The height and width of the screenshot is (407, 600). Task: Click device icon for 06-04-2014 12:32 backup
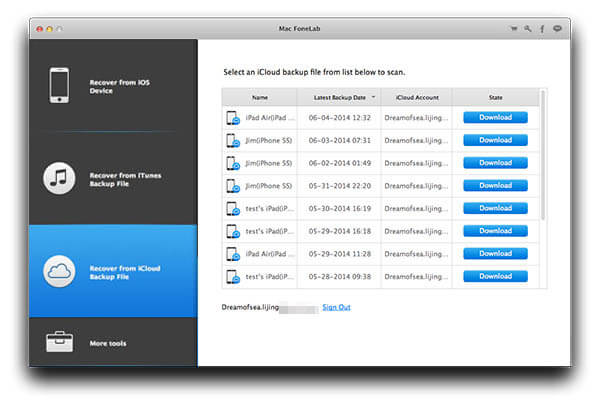pyautogui.click(x=234, y=117)
